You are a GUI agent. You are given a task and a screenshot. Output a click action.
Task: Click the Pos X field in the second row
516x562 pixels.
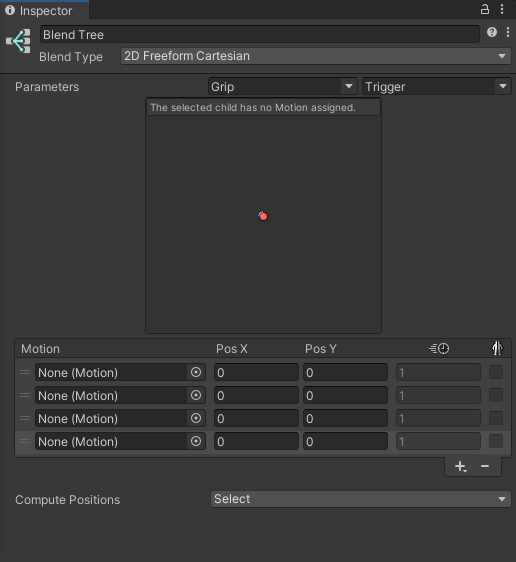tap(256, 395)
